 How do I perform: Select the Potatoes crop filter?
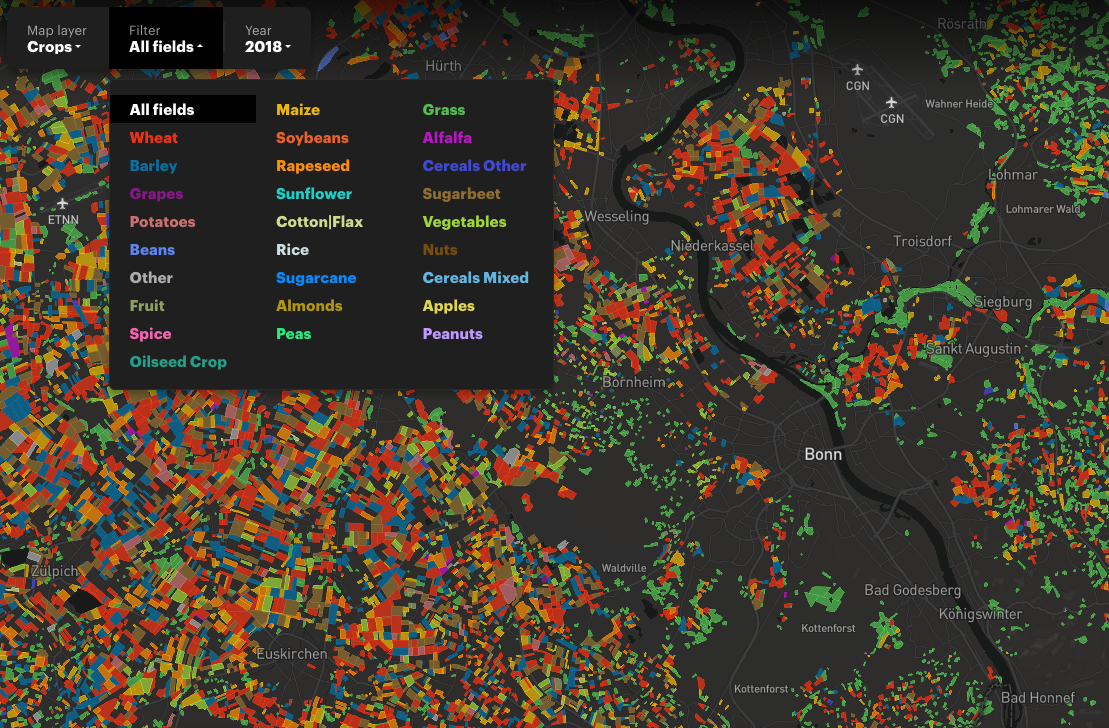point(162,221)
